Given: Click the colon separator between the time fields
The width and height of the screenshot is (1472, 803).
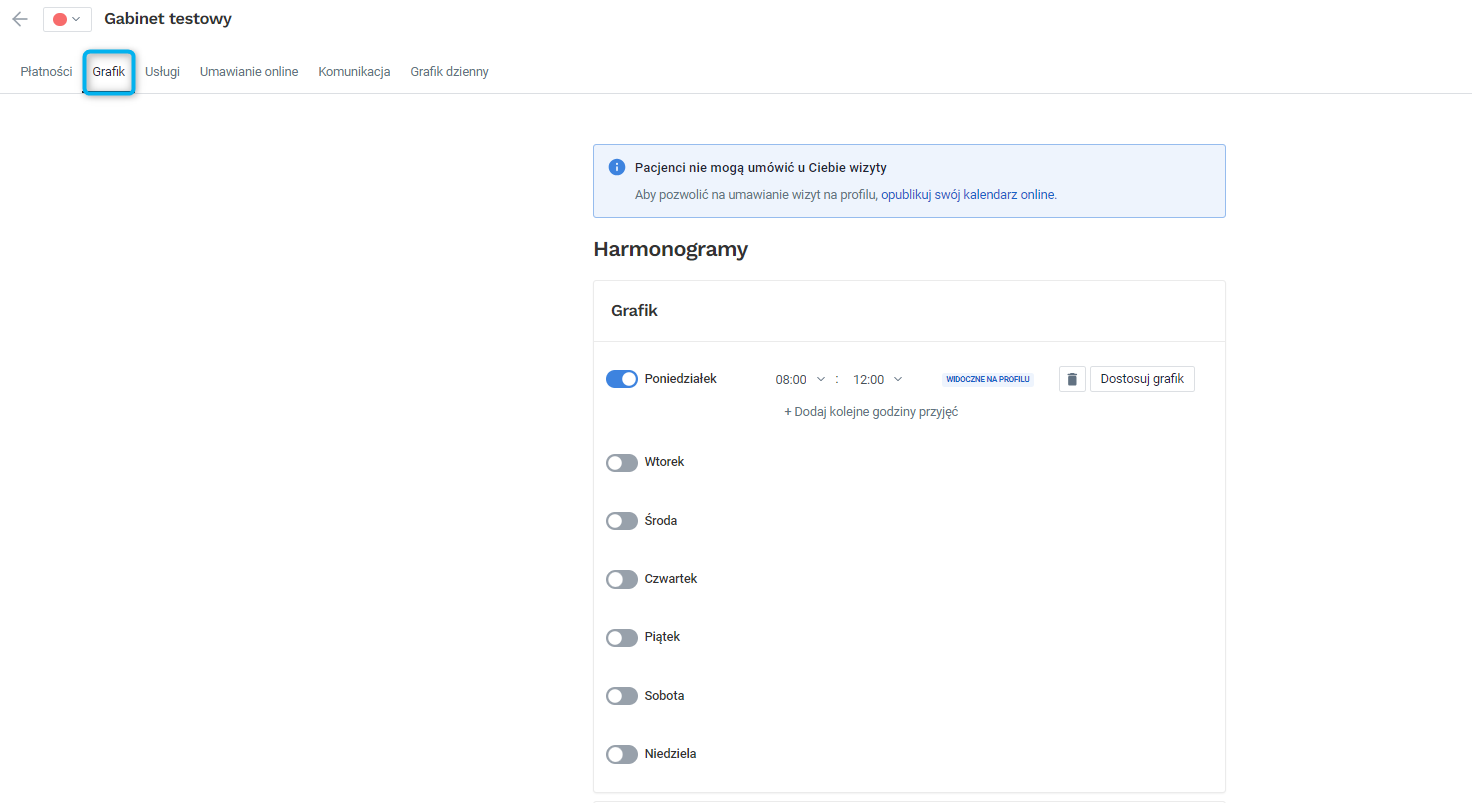Looking at the screenshot, I should 837,379.
